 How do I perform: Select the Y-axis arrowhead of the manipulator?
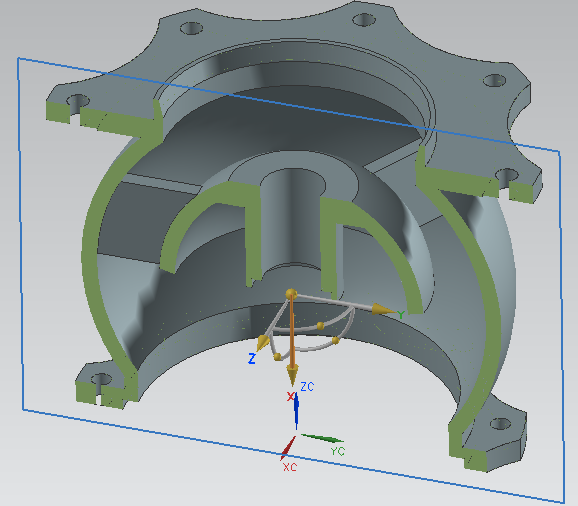click(x=383, y=310)
